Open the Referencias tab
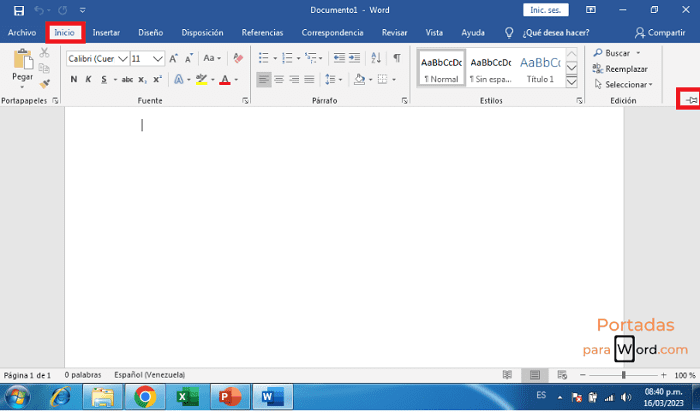The width and height of the screenshot is (700, 412). (262, 32)
